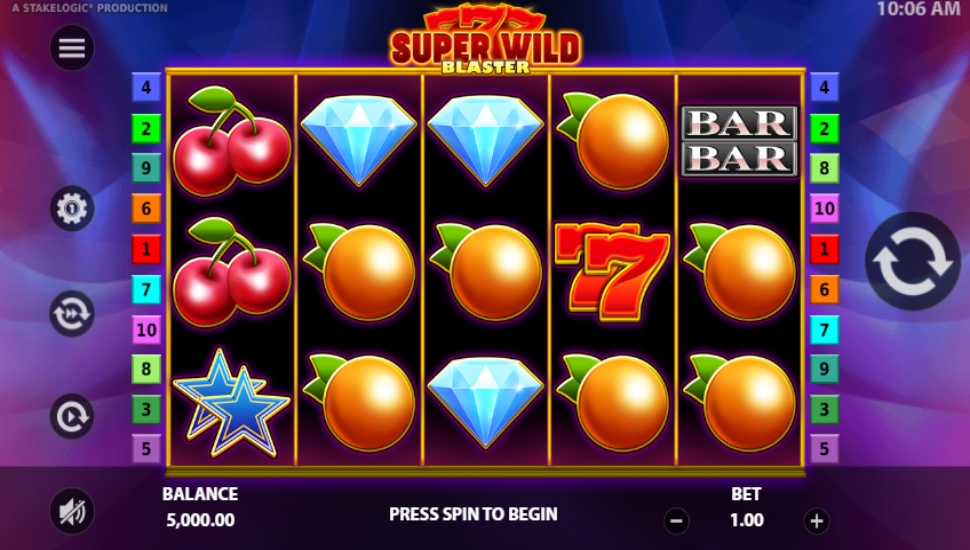Toggle the fast spin mode icon
Image resolution: width=970 pixels, height=550 pixels.
72,314
